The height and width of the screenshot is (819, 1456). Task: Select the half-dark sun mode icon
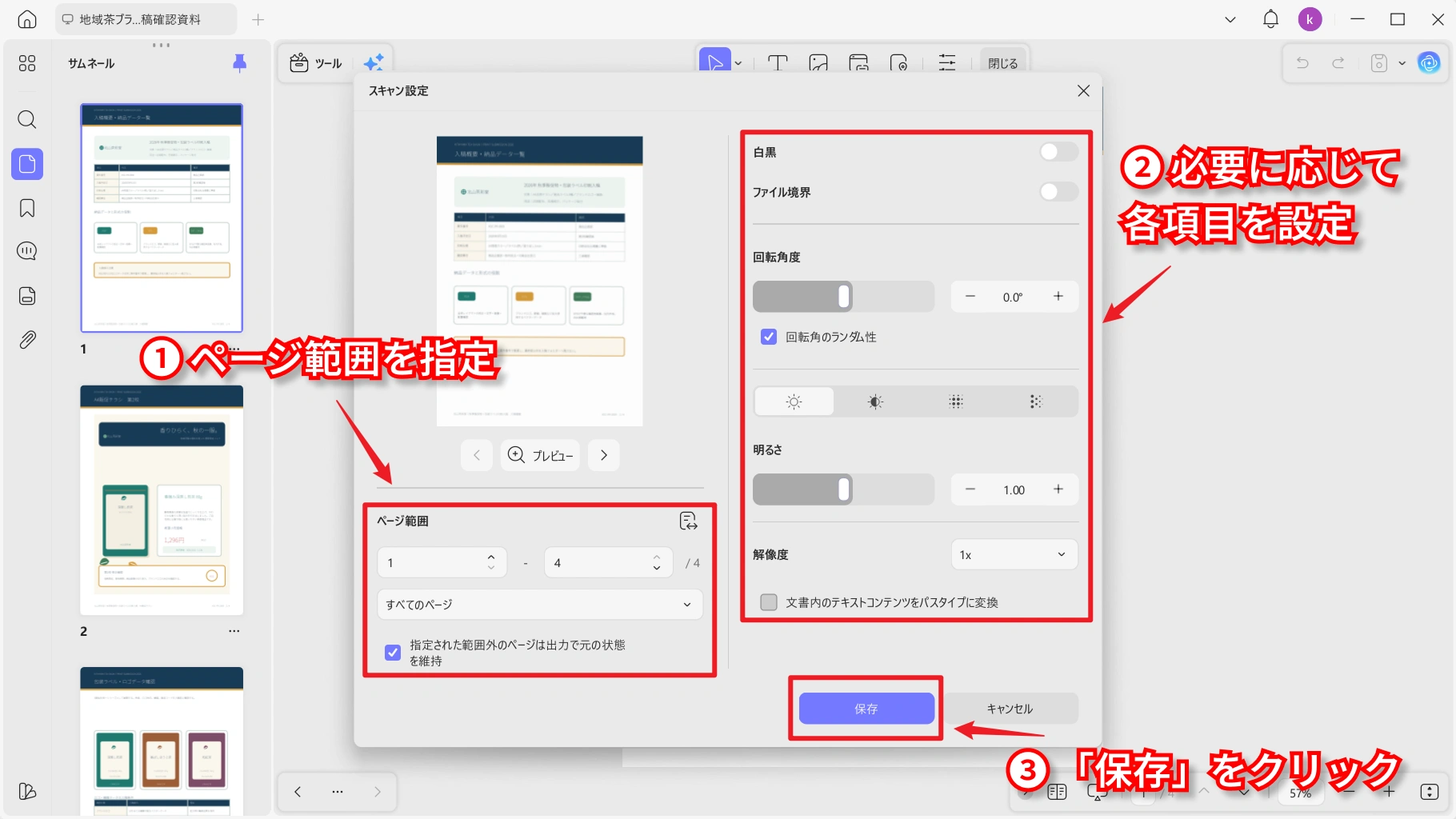click(875, 402)
